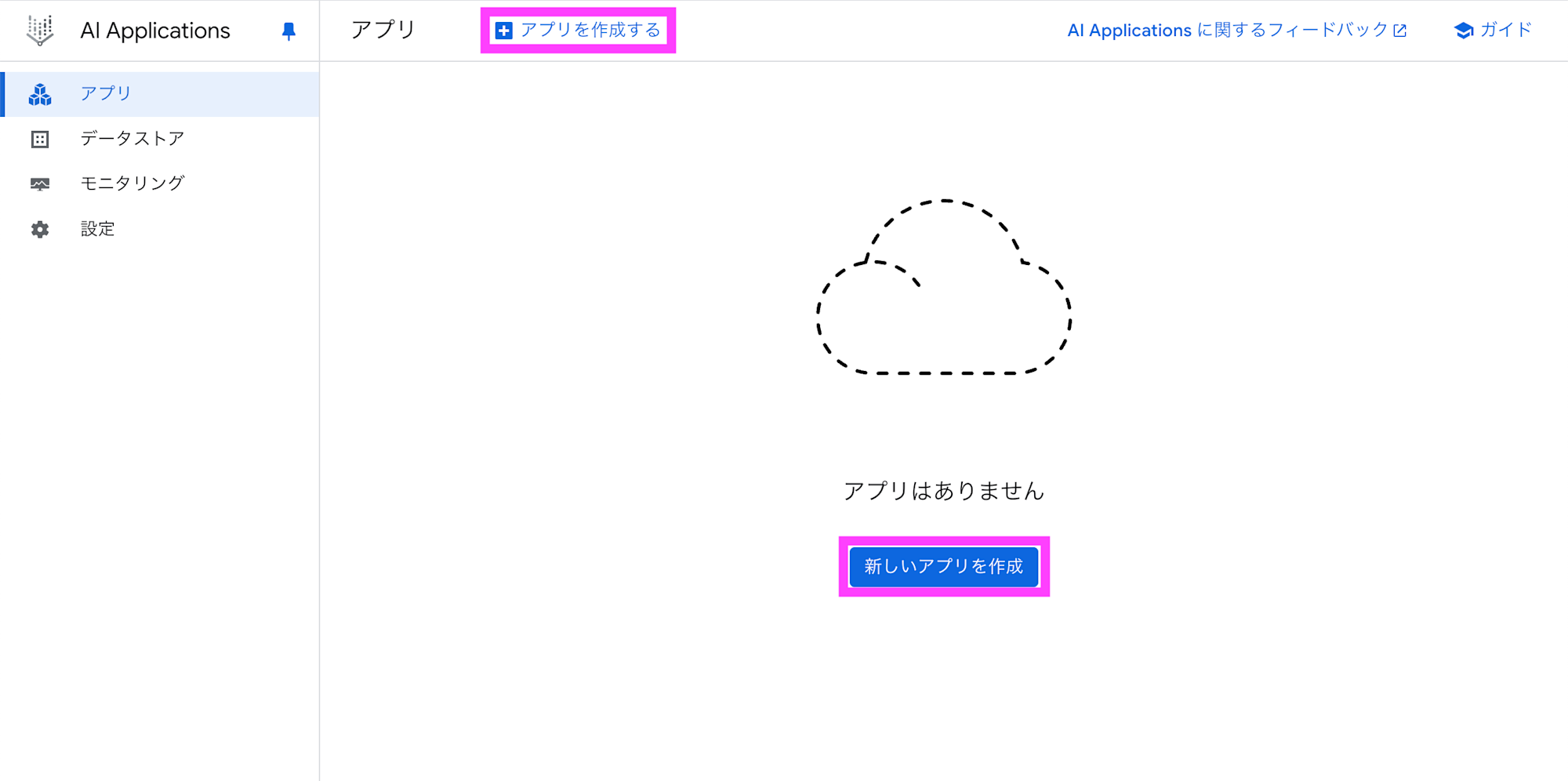Toggle the pin icon beside AI Applications
The image size is (1568, 781).
coord(289,31)
